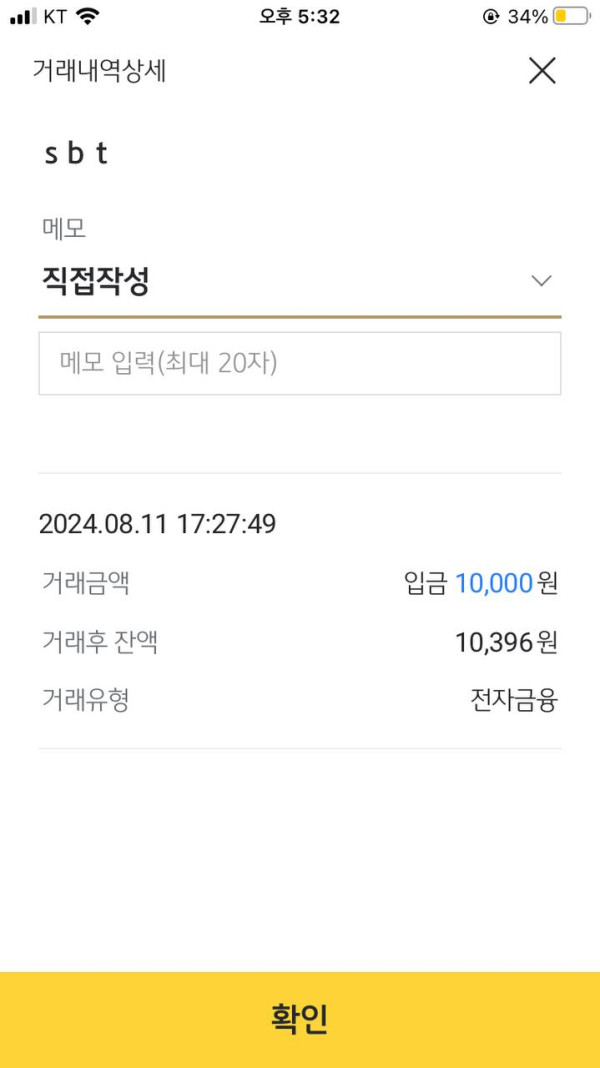Tap the KT carrier label
This screenshot has width=600, height=1068.
(x=55, y=16)
